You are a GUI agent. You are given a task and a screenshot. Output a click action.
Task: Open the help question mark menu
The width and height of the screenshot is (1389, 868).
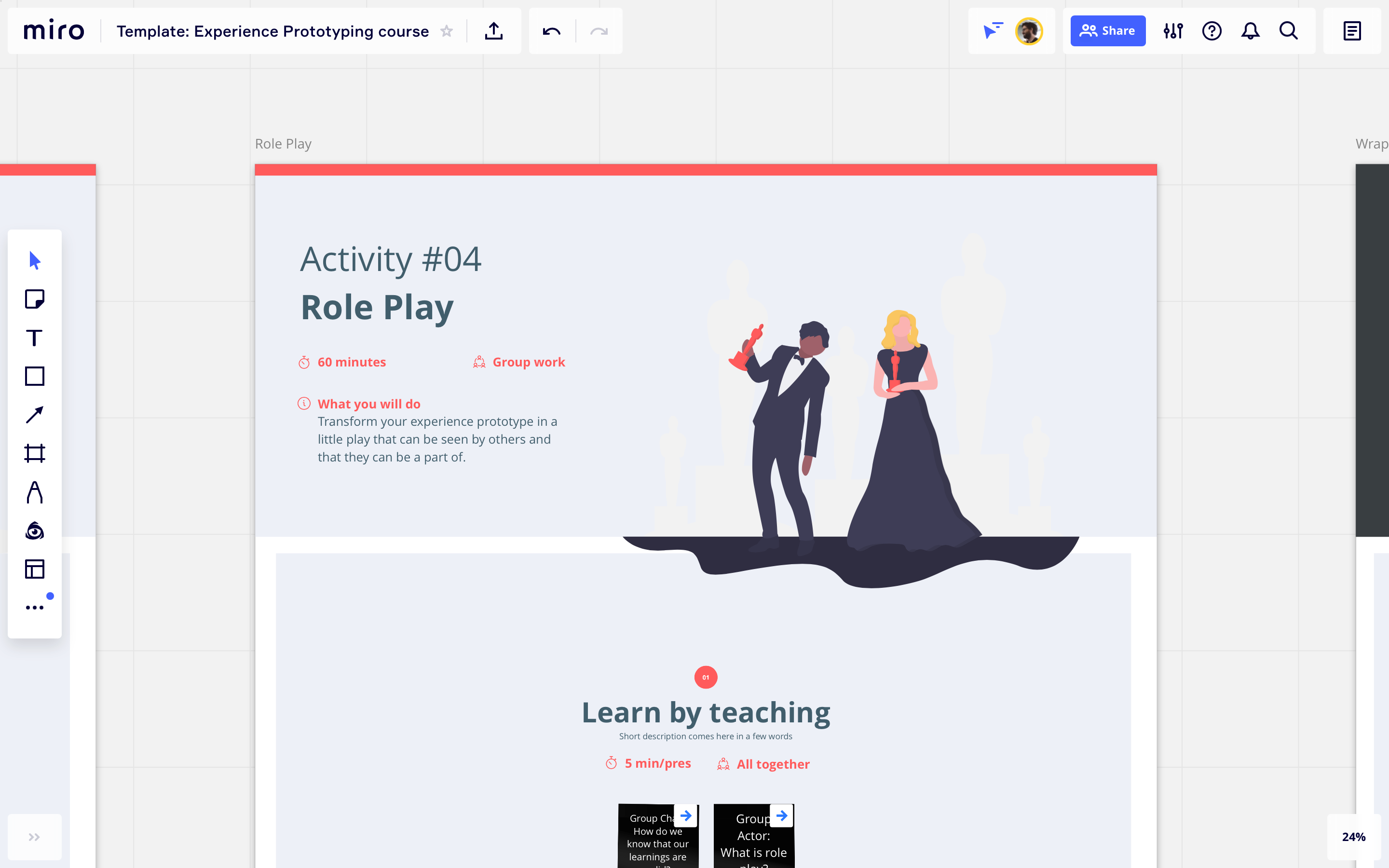[x=1212, y=31]
